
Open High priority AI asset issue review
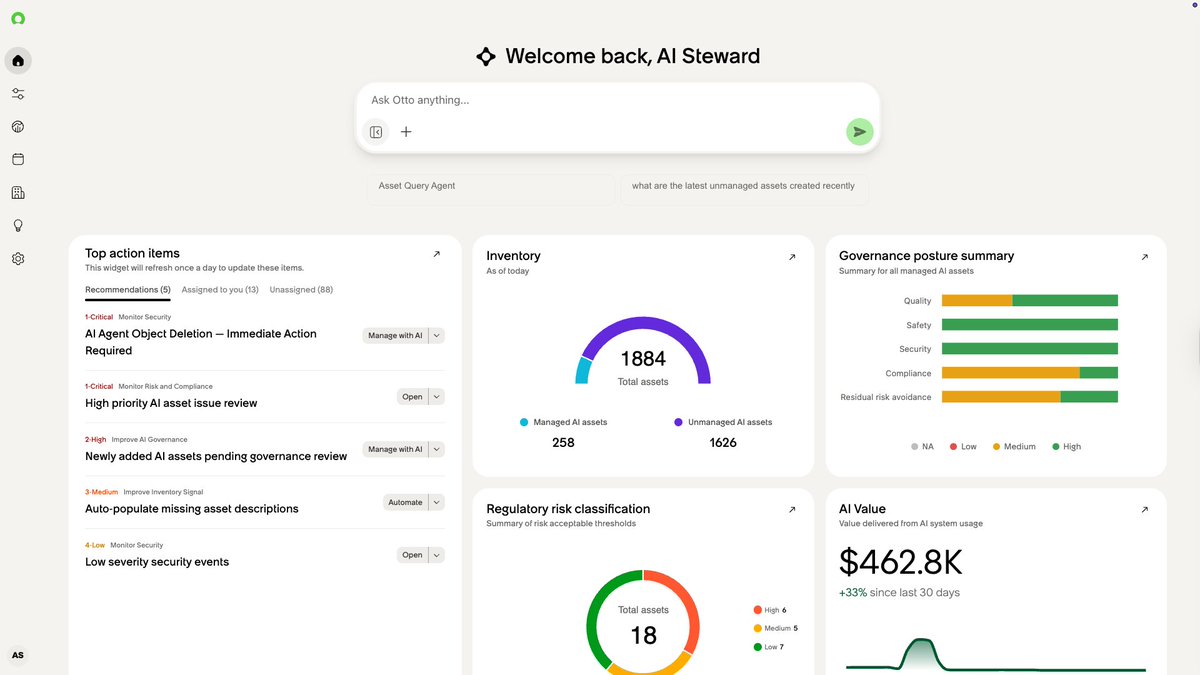171,403
